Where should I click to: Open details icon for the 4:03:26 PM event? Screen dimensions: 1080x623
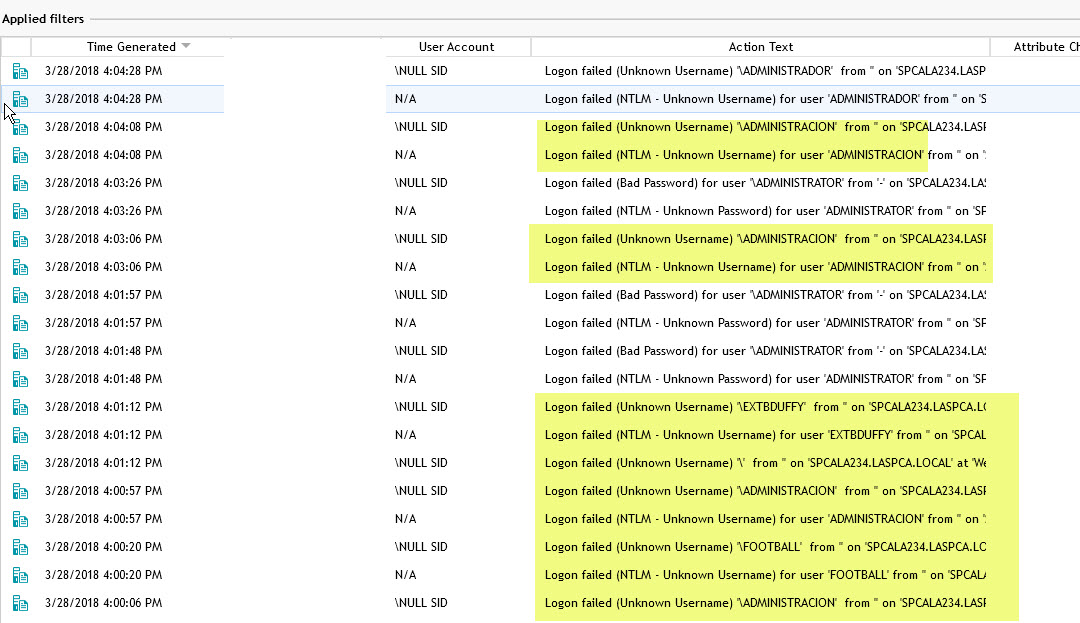click(x=20, y=182)
